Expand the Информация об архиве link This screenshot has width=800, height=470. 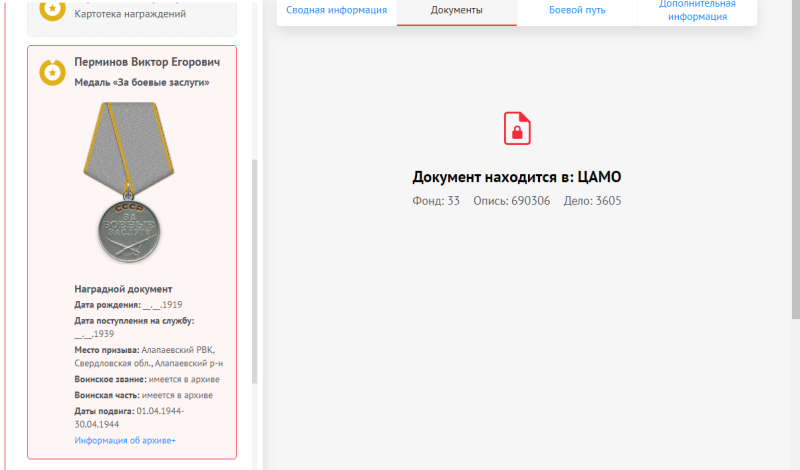[x=125, y=440]
